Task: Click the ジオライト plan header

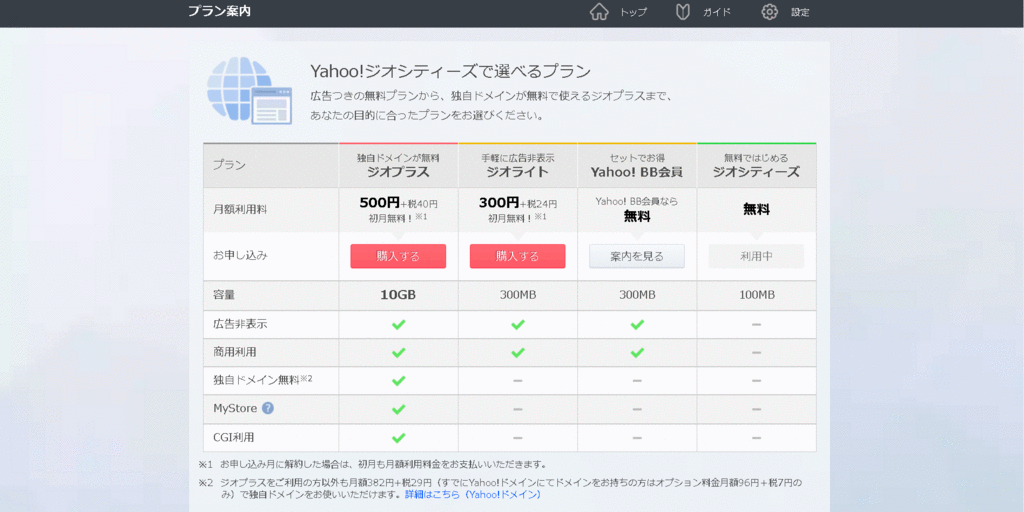Action: point(518,166)
